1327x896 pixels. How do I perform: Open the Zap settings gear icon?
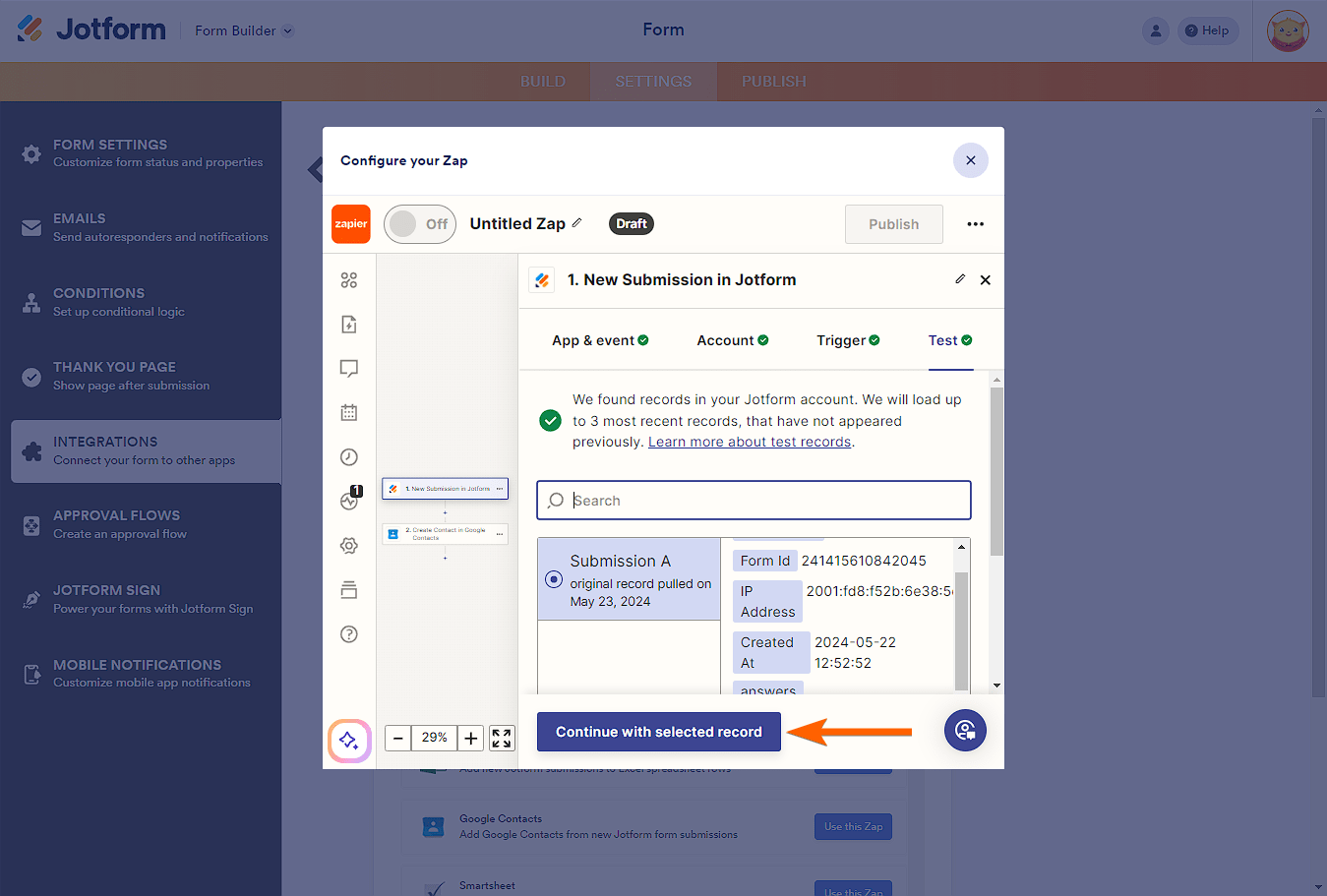[x=349, y=546]
